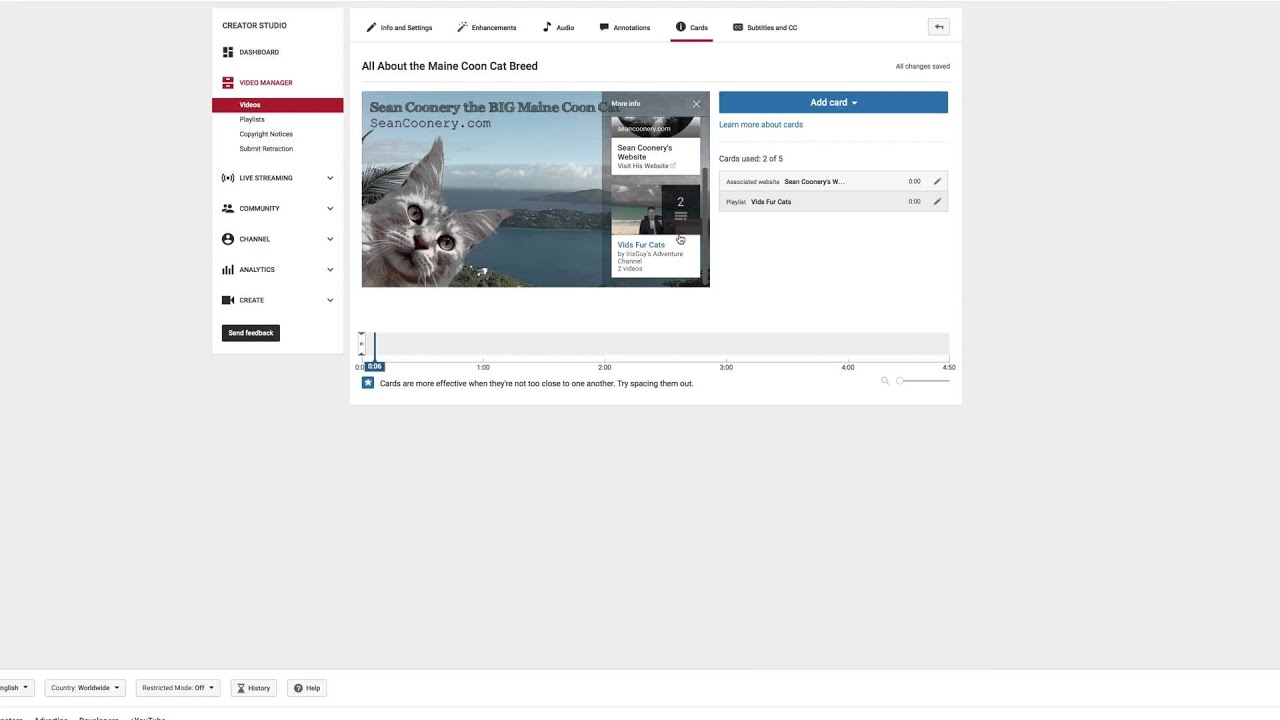This screenshot has height=720, width=1280.
Task: Open the Restricted Mode dropdown
Action: tap(178, 688)
